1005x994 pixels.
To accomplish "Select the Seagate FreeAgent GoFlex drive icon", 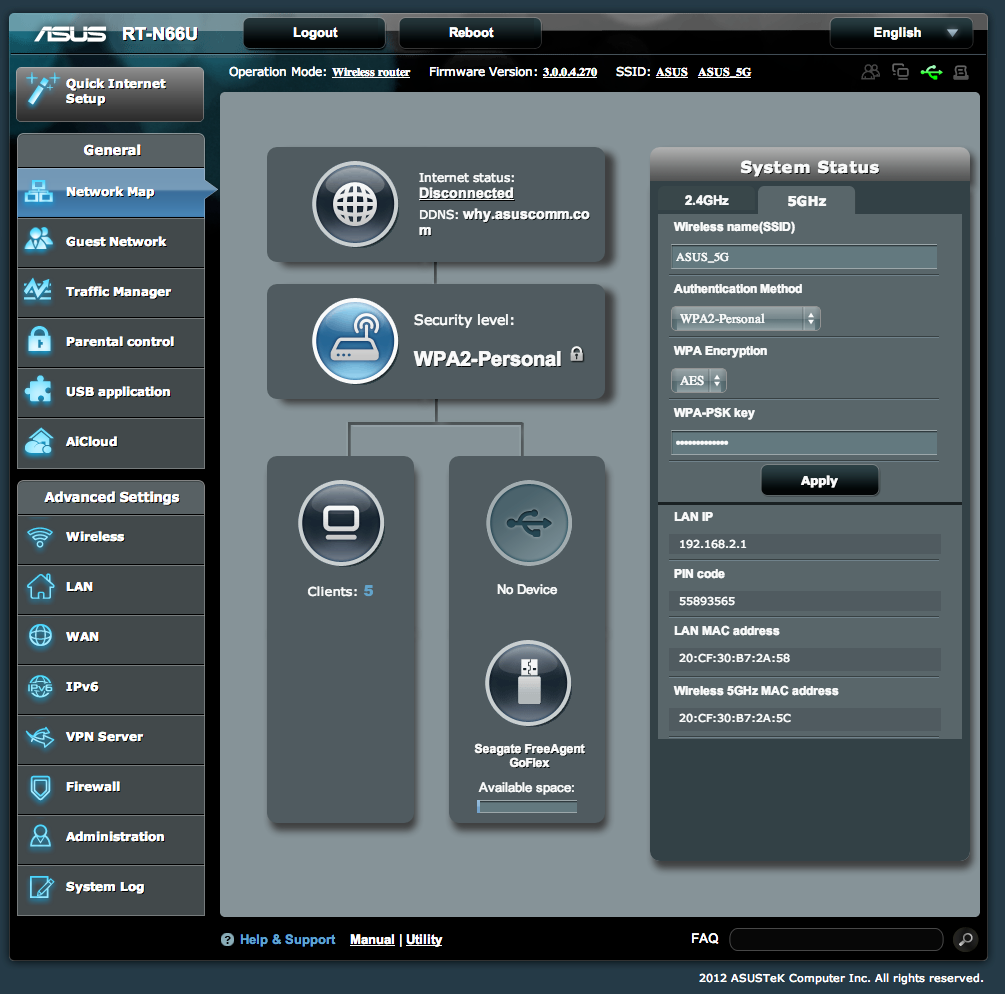I will click(529, 683).
